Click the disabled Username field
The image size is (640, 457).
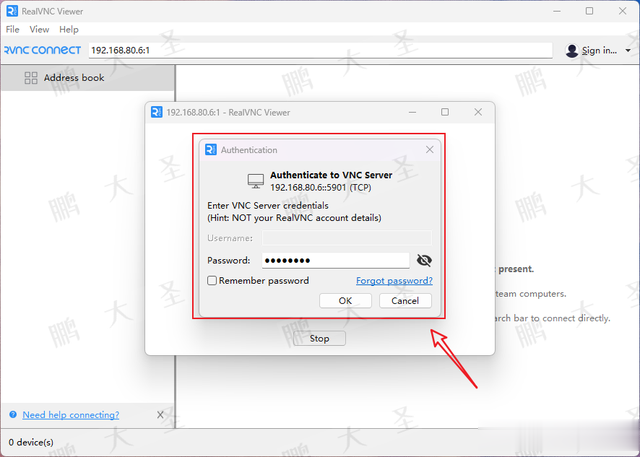(347, 237)
